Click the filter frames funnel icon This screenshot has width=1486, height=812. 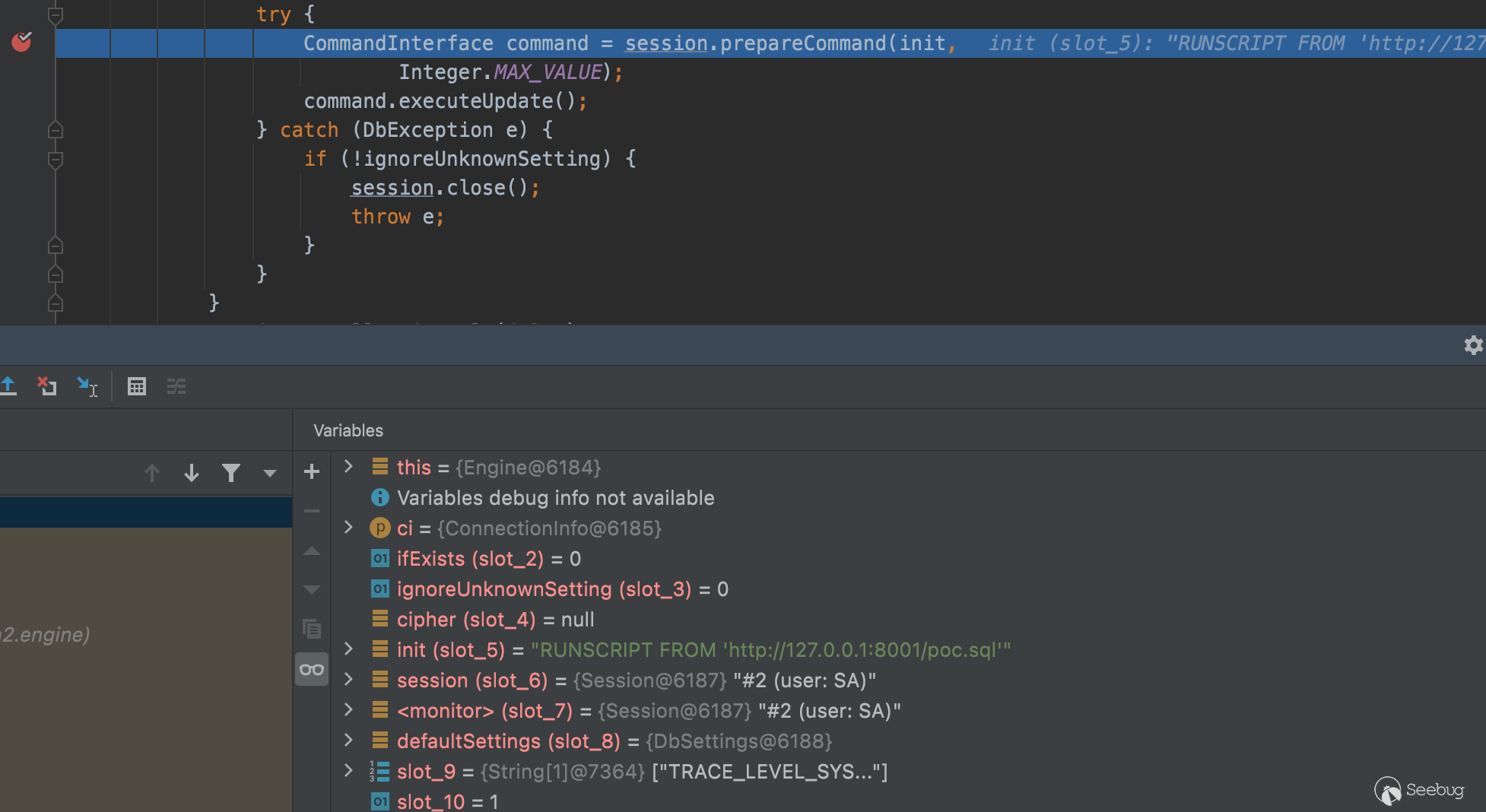231,473
